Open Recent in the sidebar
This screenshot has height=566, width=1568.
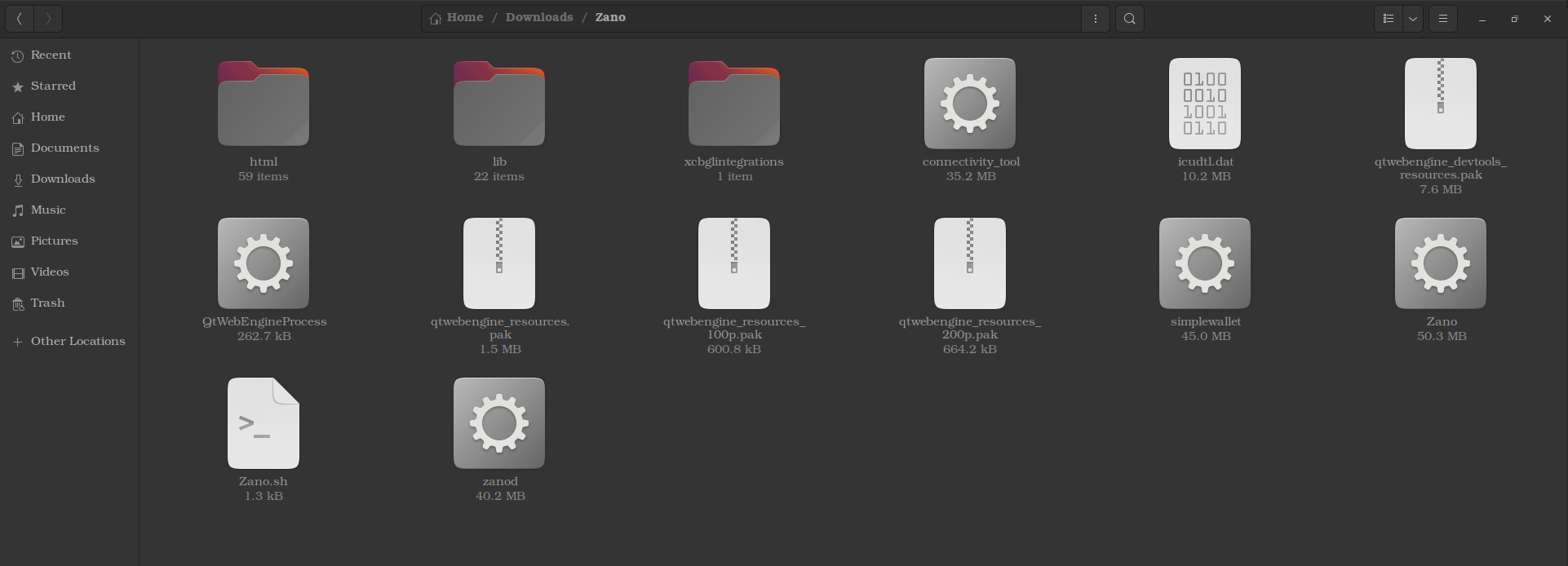51,55
